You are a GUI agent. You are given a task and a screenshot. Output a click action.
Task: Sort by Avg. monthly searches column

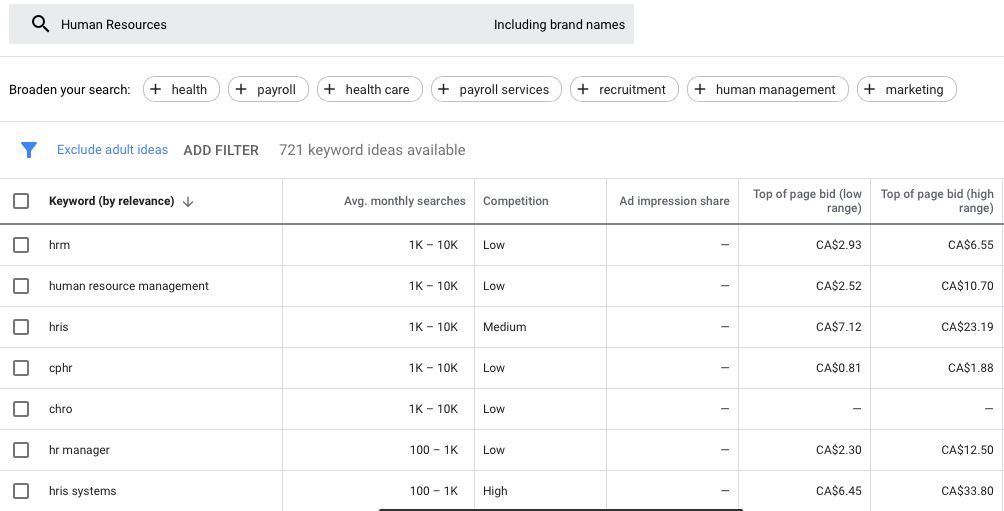pos(405,201)
